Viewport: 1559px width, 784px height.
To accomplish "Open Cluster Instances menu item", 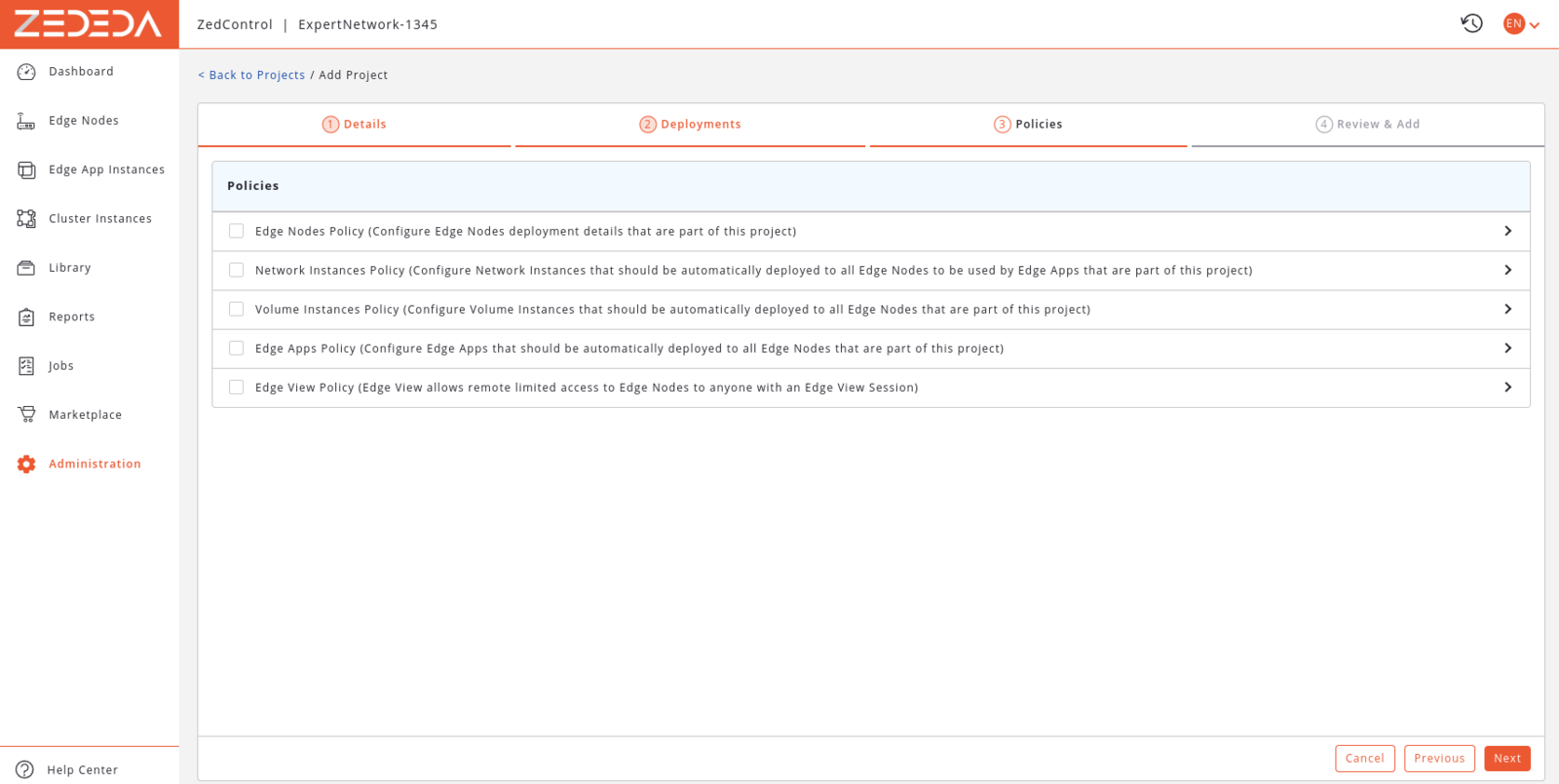I will click(x=100, y=219).
